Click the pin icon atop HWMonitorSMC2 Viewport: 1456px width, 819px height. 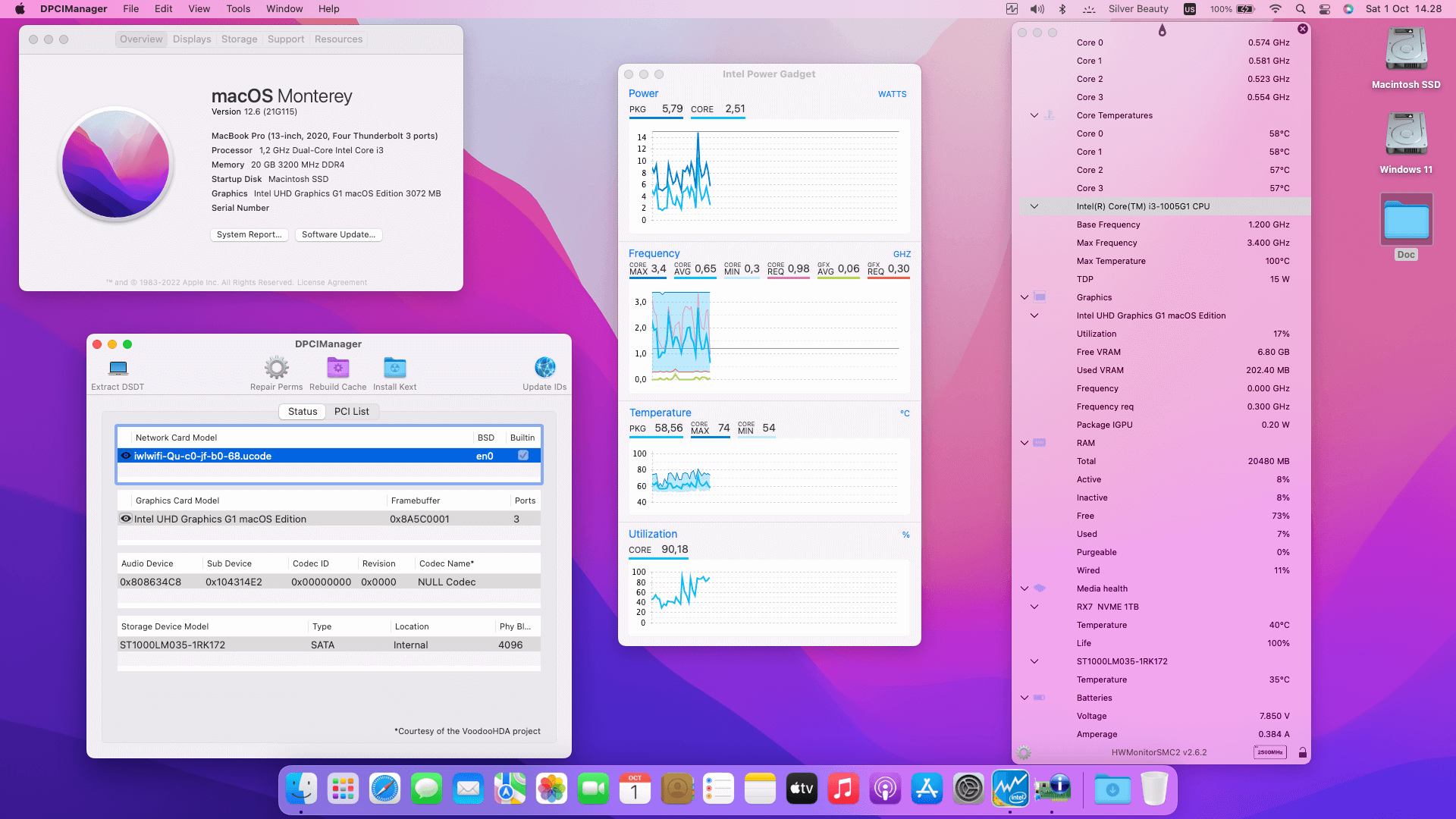[1162, 30]
